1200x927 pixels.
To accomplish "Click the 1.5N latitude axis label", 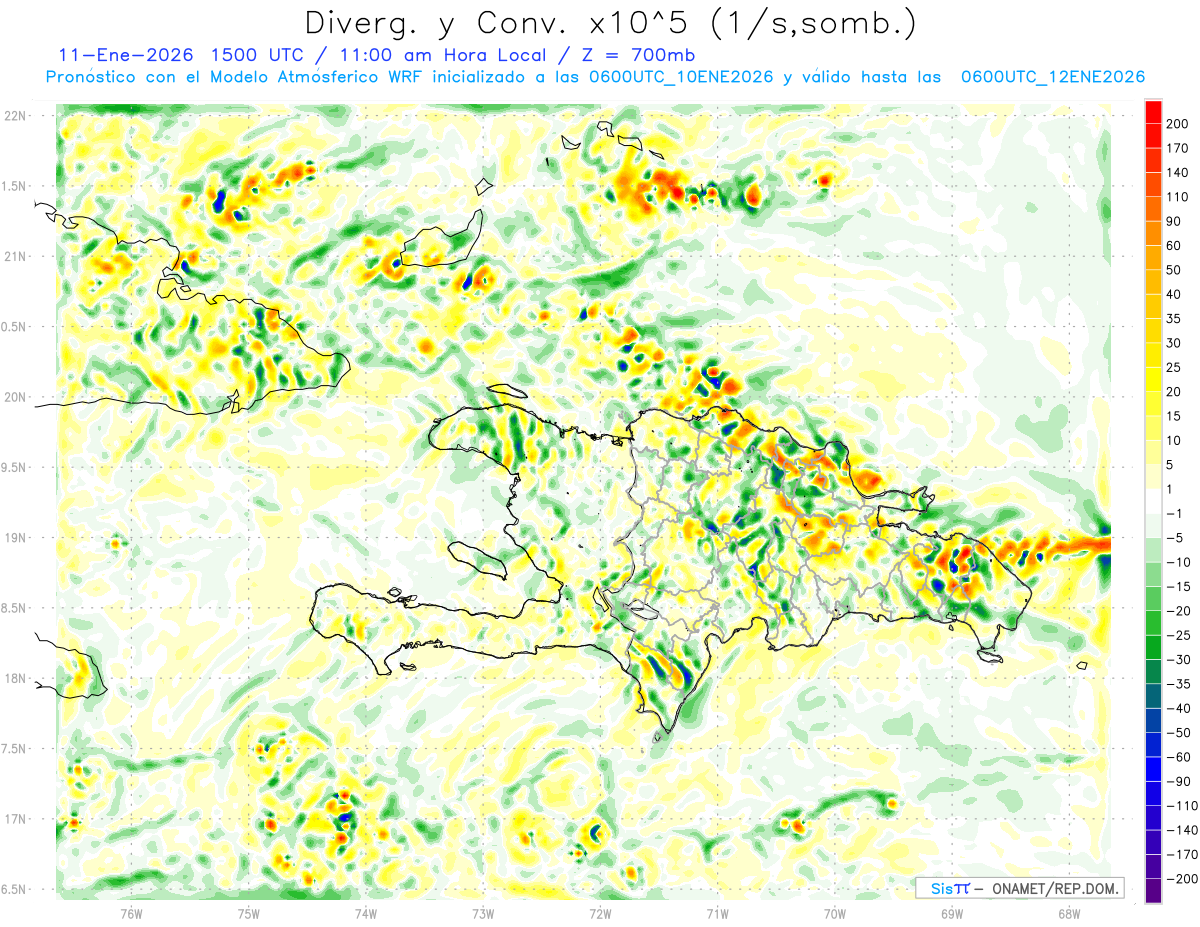I will click(15, 186).
